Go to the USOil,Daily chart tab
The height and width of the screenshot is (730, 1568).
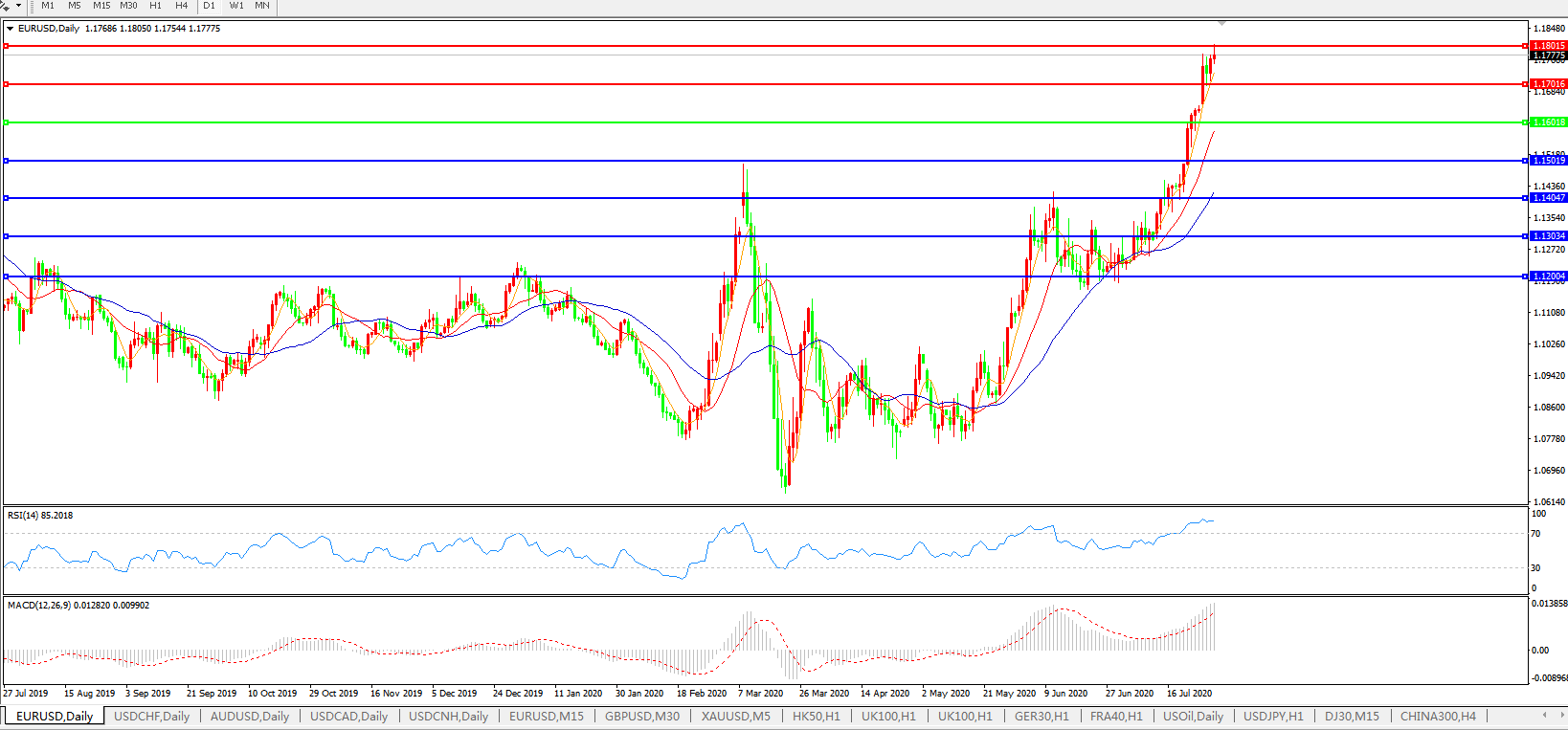pos(1193,717)
